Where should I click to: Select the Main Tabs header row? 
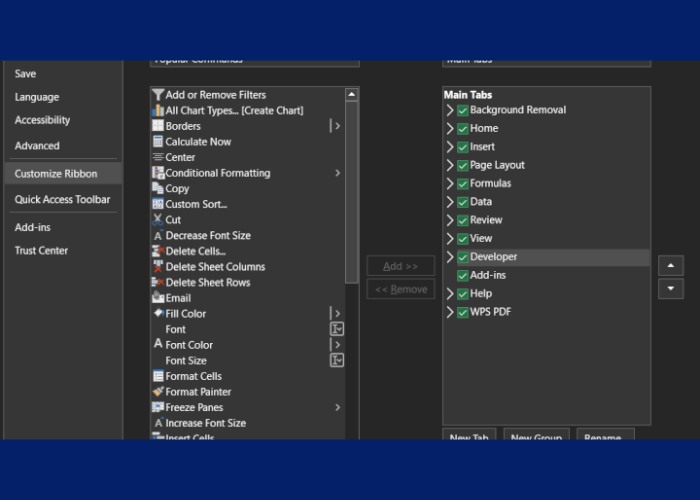click(x=546, y=95)
